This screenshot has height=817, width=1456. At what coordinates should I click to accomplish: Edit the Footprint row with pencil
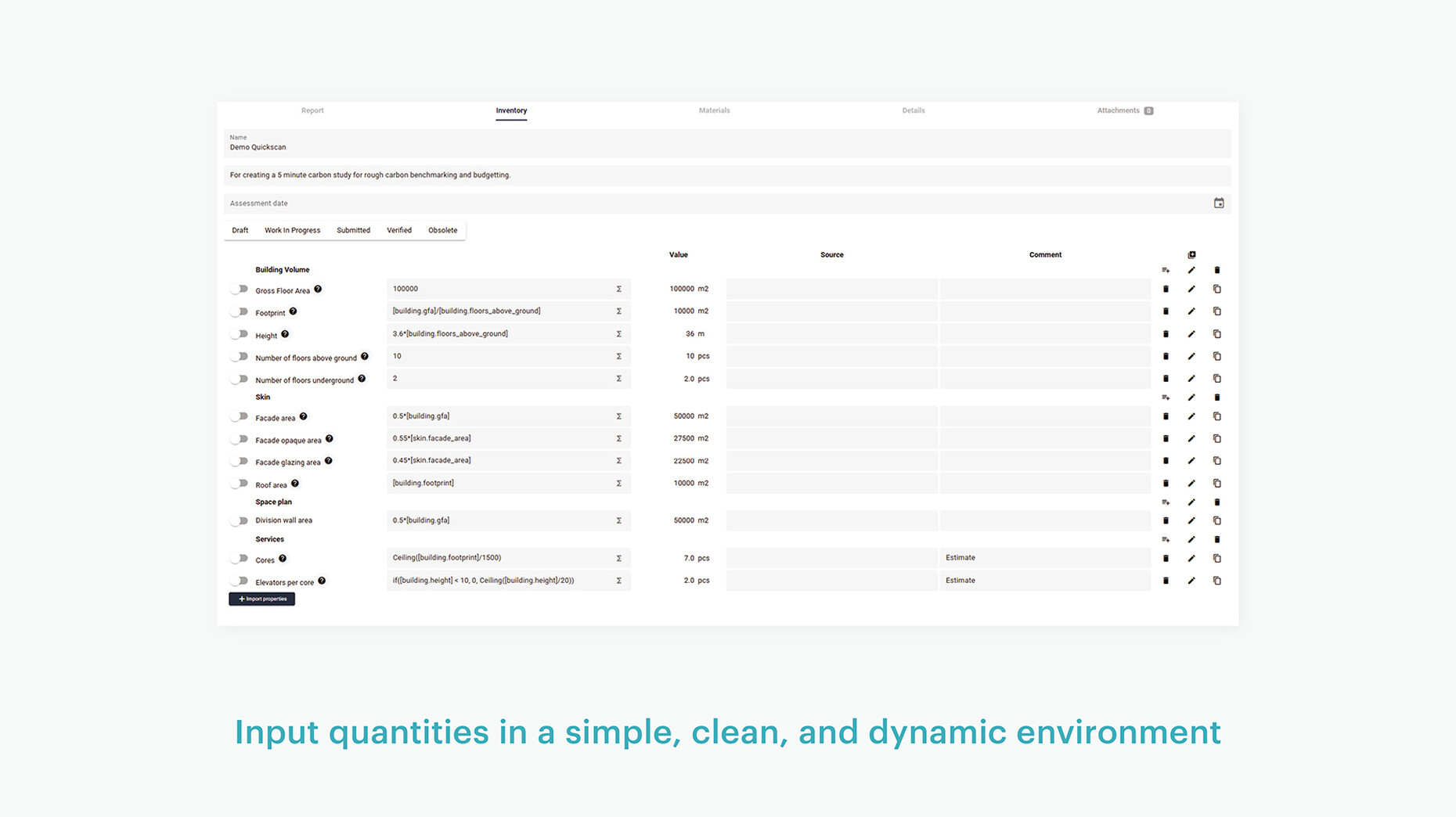pos(1191,311)
